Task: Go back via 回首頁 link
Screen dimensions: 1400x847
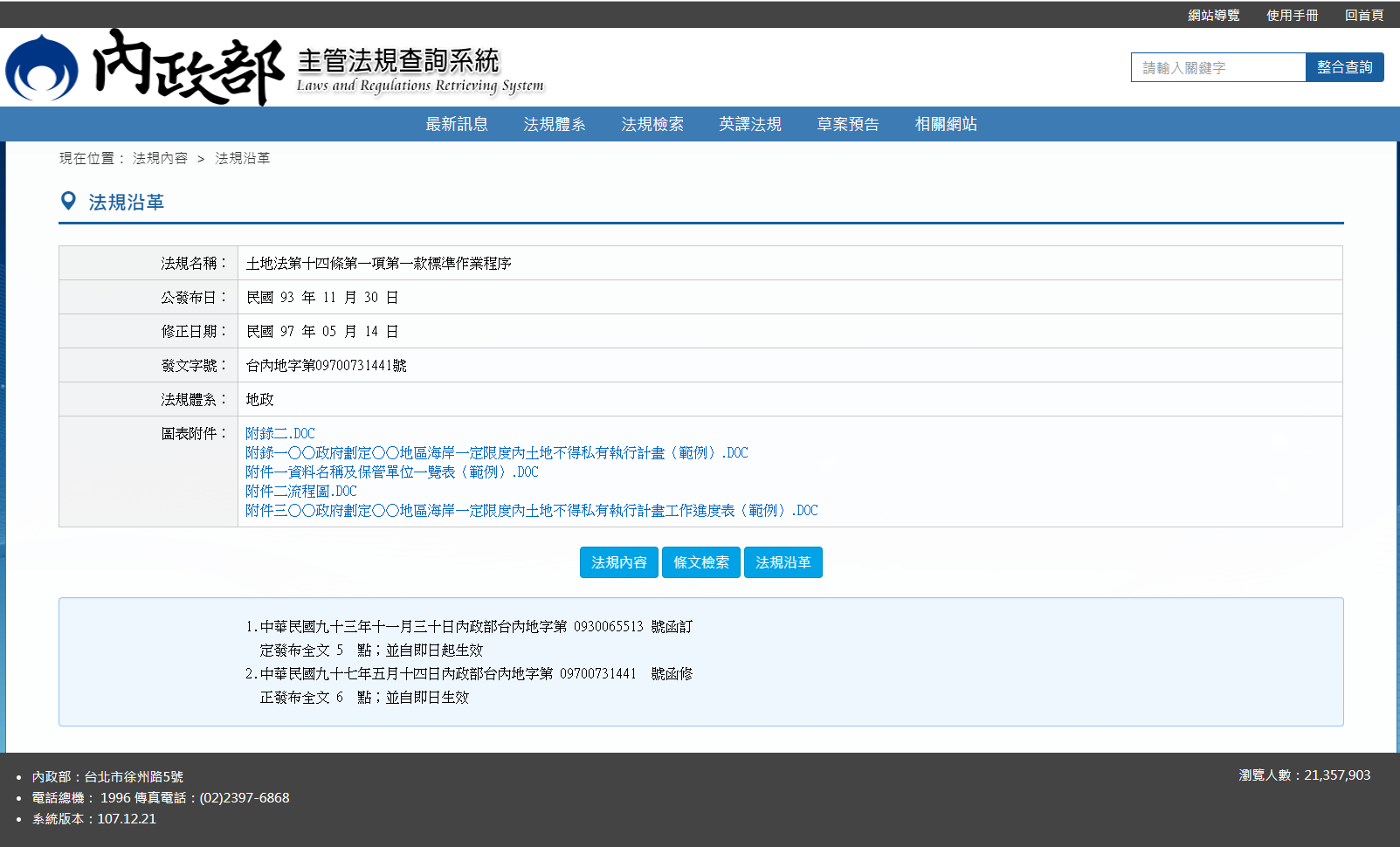Action: click(x=1363, y=15)
